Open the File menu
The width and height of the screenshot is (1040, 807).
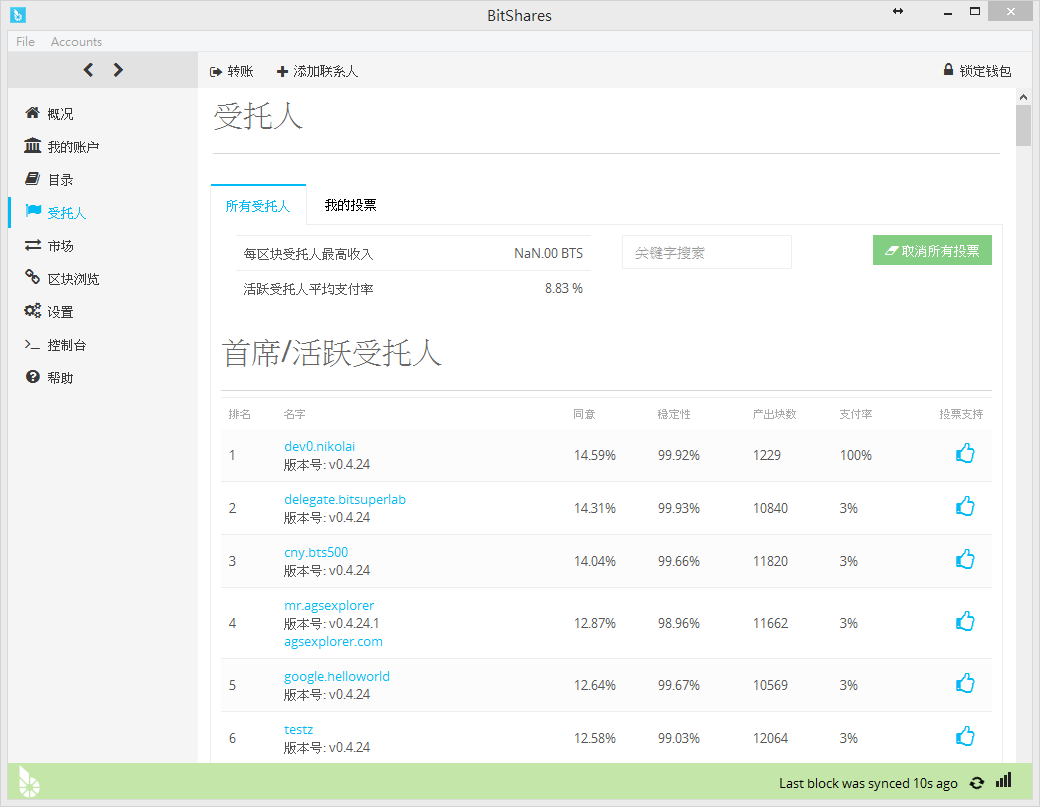pyautogui.click(x=25, y=42)
